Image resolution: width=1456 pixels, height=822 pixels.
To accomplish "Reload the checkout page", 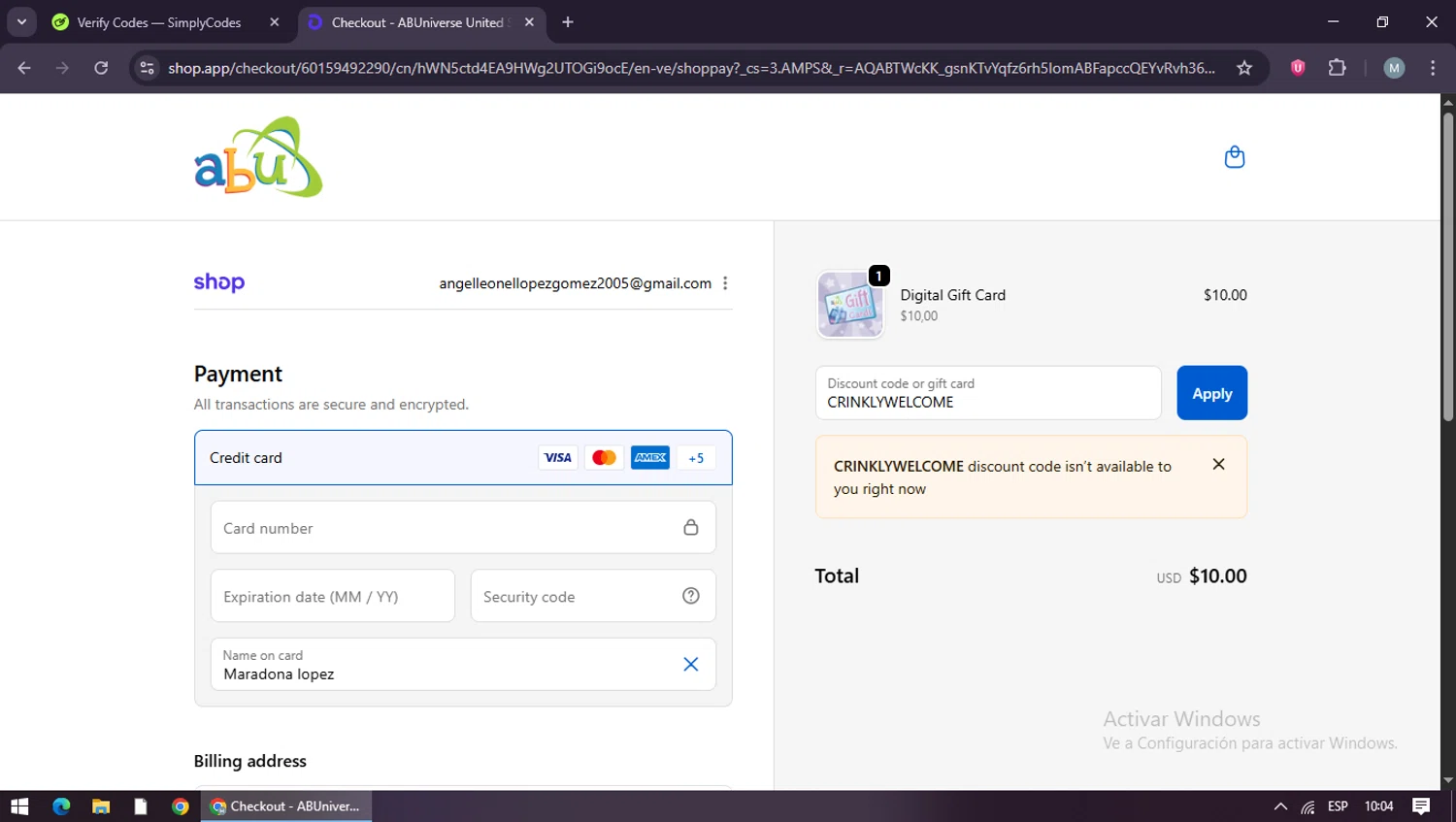I will pyautogui.click(x=101, y=68).
